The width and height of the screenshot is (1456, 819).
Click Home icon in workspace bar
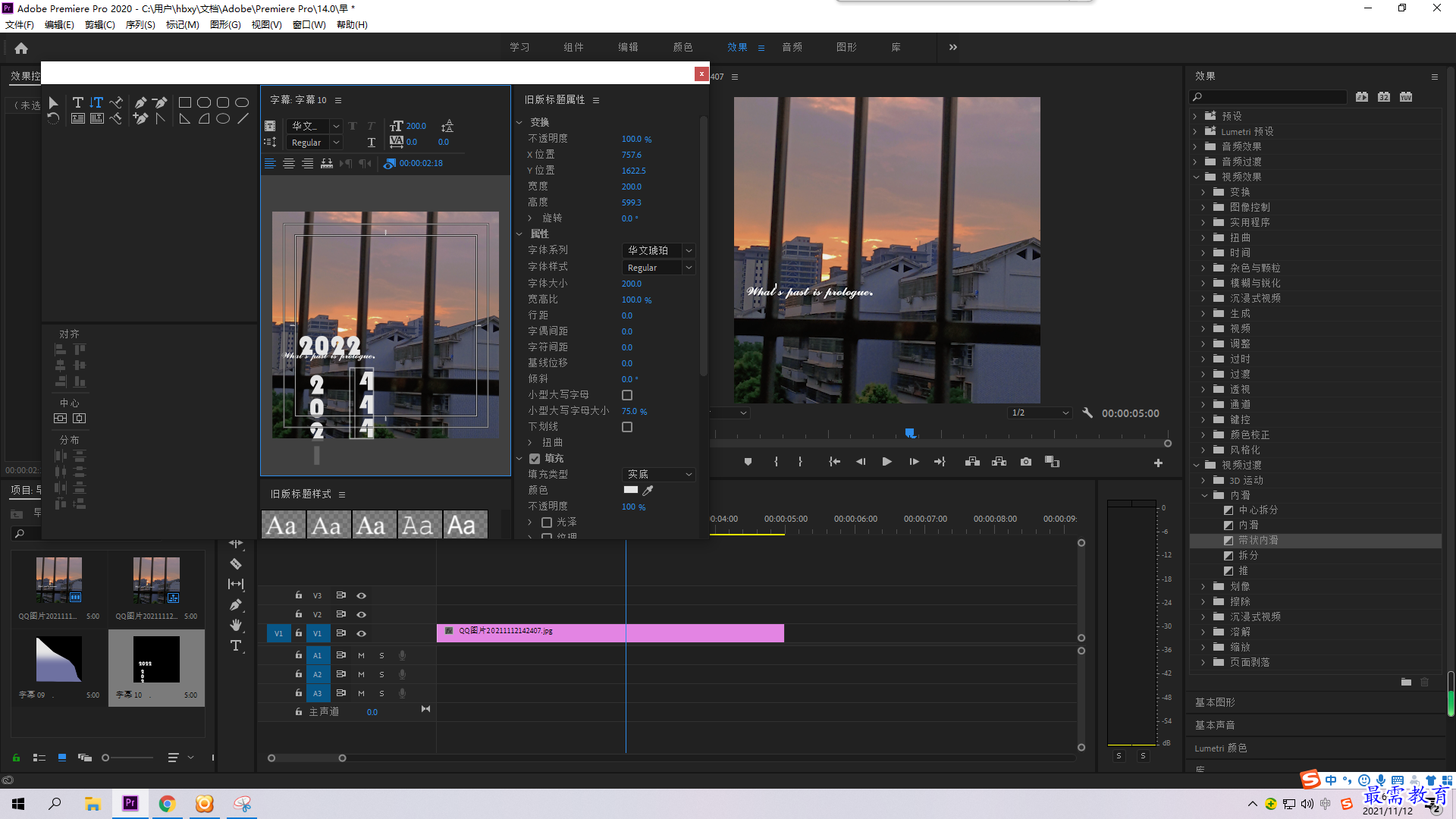point(21,48)
